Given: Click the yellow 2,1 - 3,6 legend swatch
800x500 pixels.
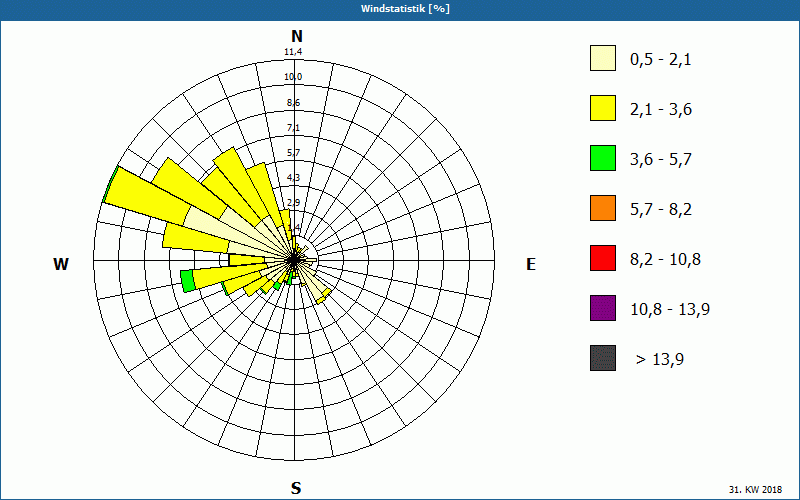Looking at the screenshot, I should click(x=603, y=108).
